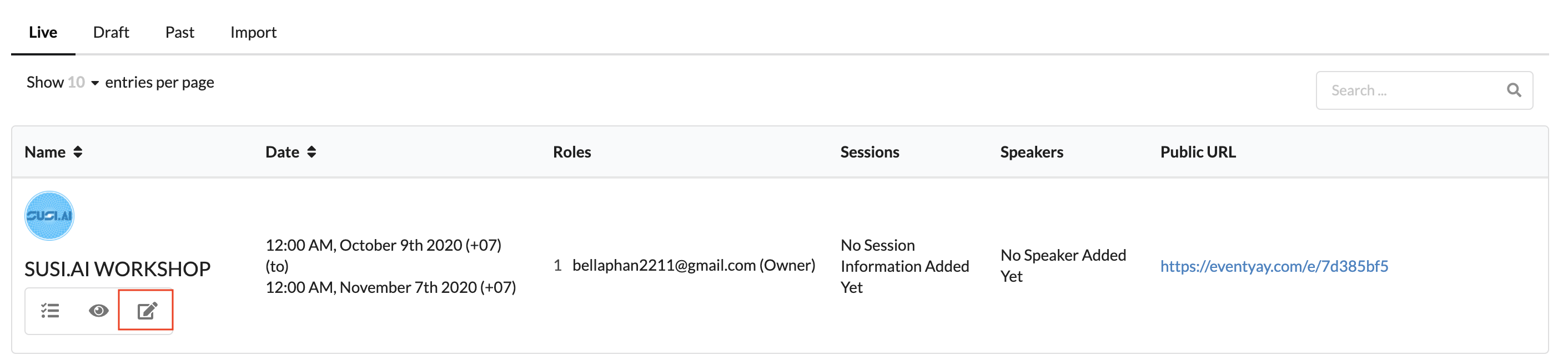The width and height of the screenshot is (1568, 355).
Task: Click the Date column header
Action: [x=283, y=152]
